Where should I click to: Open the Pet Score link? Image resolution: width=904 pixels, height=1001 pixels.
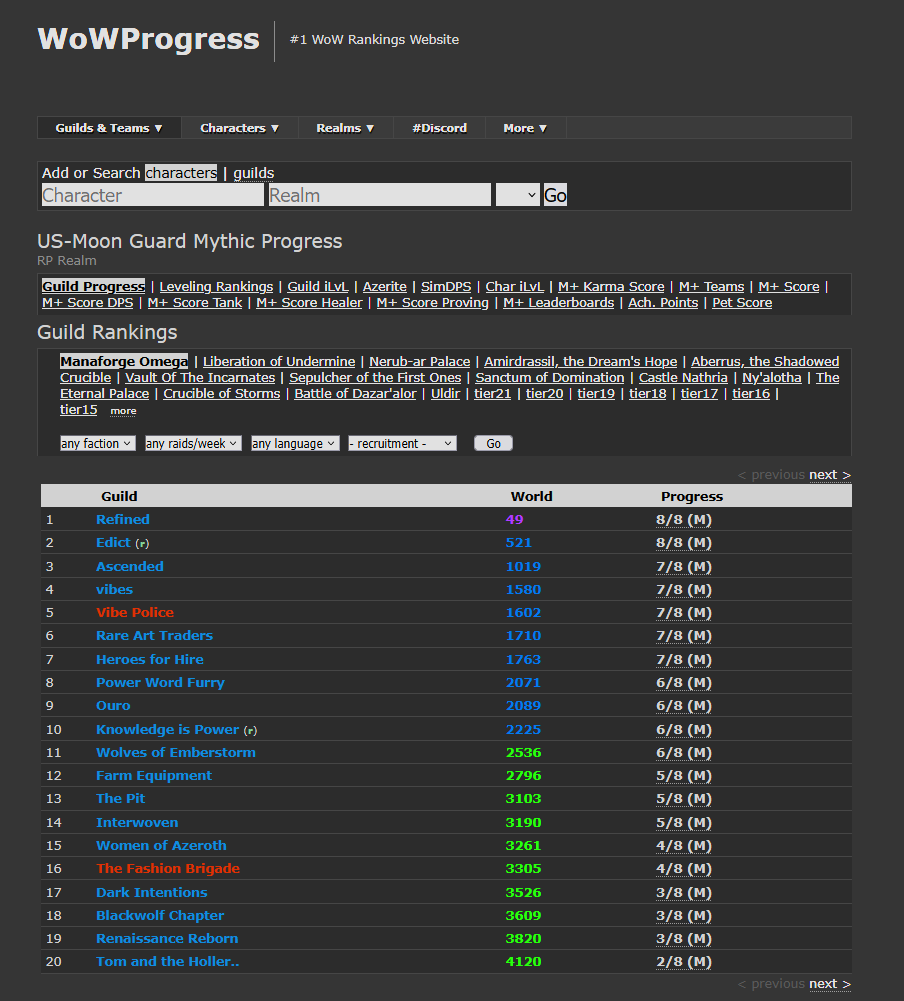742,303
